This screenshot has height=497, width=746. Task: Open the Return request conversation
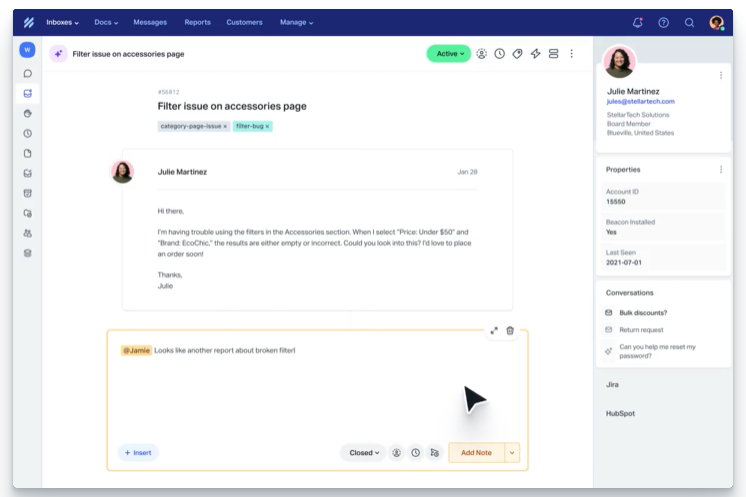[x=641, y=330]
